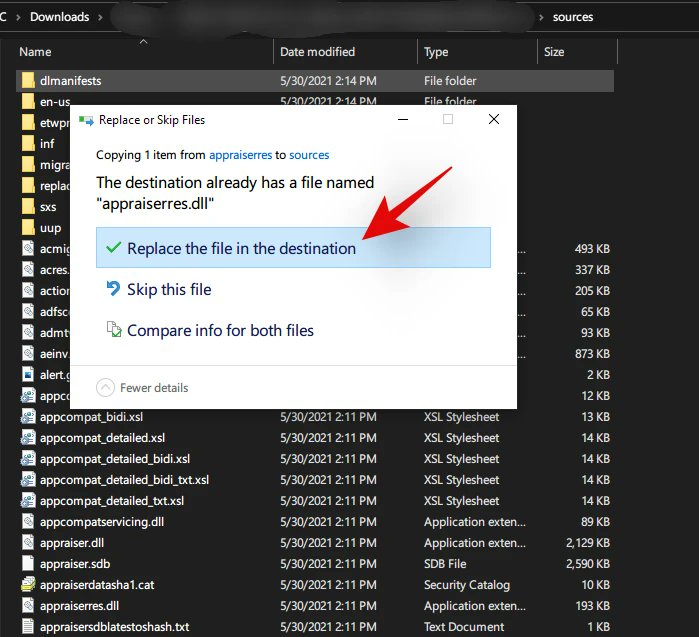Select appcompat_detailed_bidi_txt.xsl file name
Image resolution: width=699 pixels, height=637 pixels.
click(124, 480)
